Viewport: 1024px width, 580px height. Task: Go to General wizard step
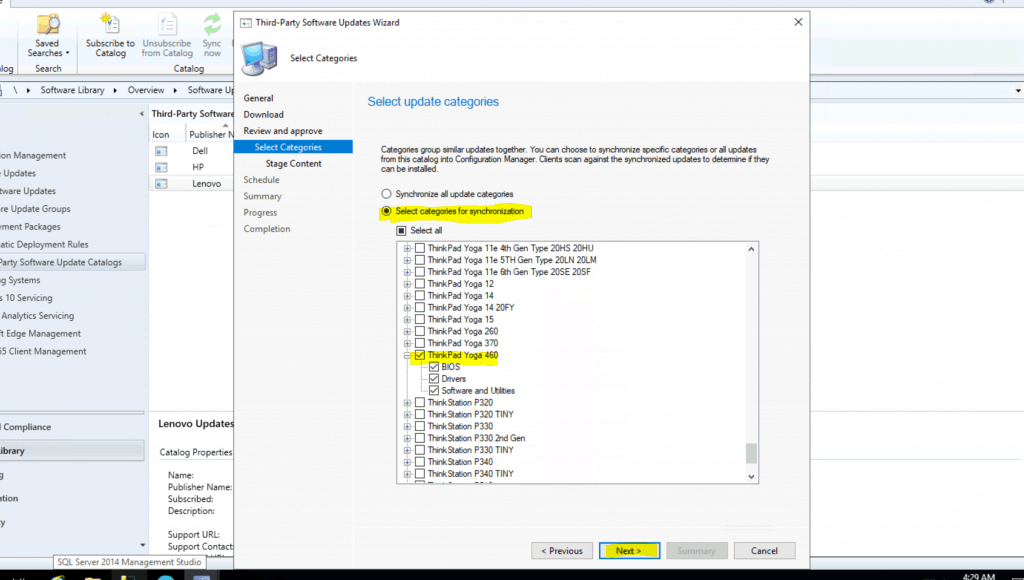[x=259, y=98]
